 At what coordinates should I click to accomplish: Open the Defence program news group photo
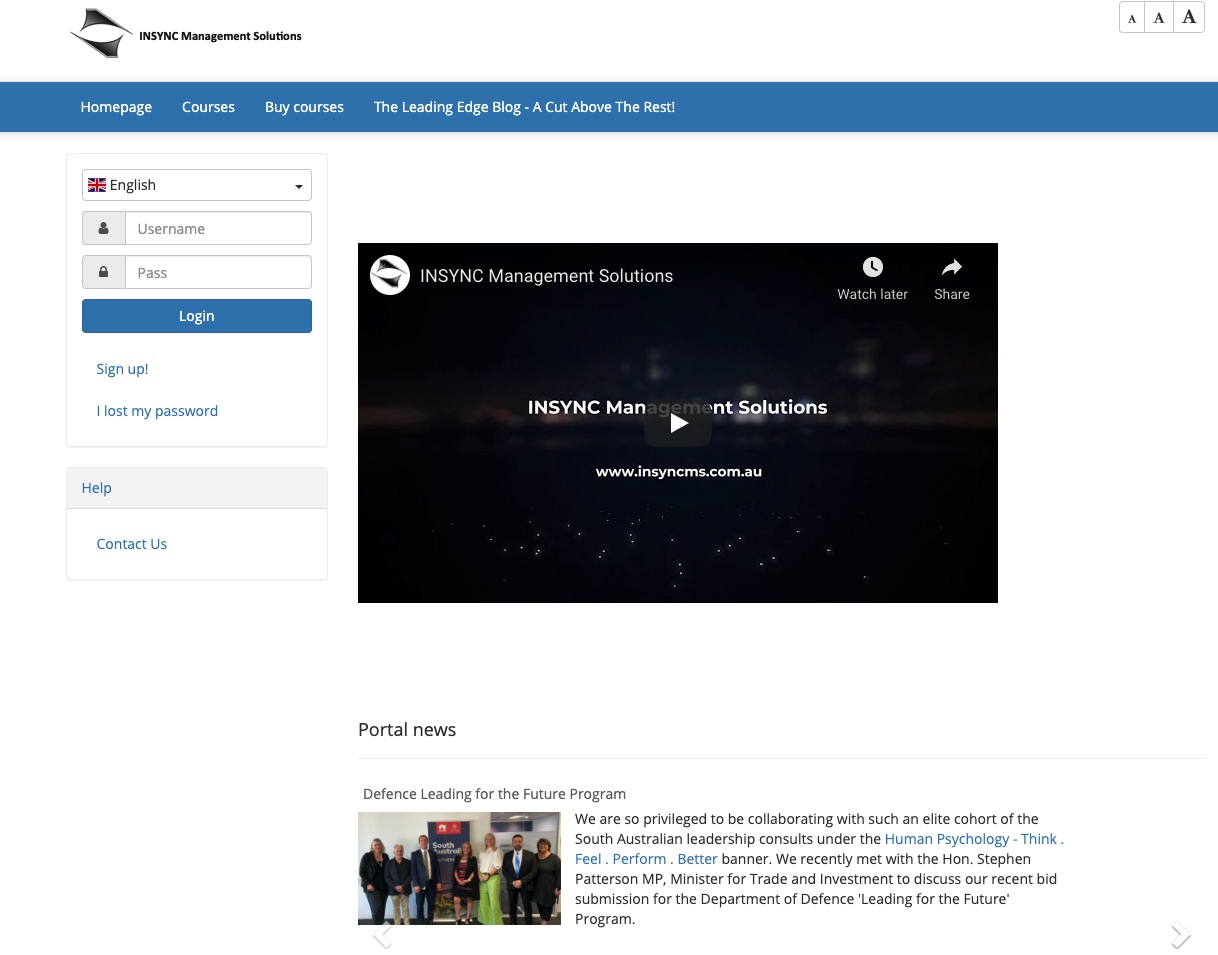point(459,868)
